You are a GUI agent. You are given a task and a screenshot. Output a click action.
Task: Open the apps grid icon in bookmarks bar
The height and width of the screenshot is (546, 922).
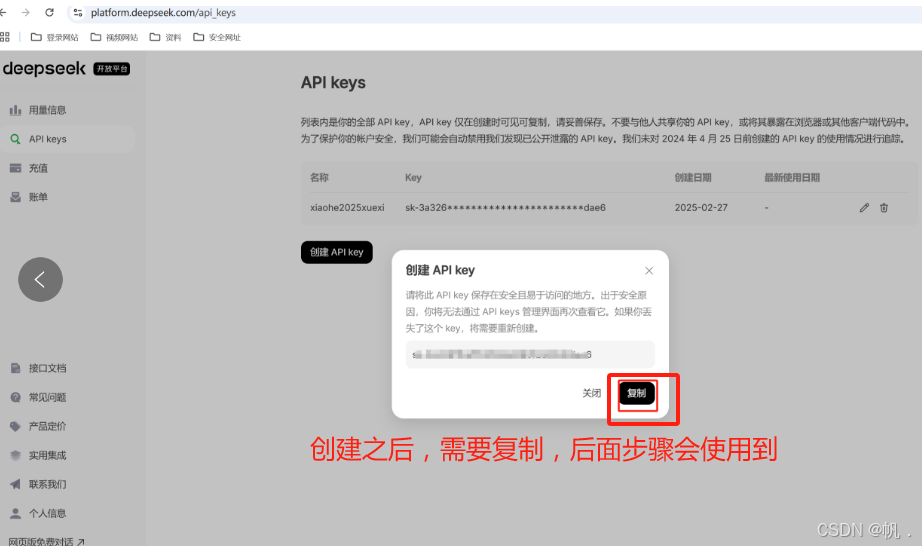click(x=5, y=37)
